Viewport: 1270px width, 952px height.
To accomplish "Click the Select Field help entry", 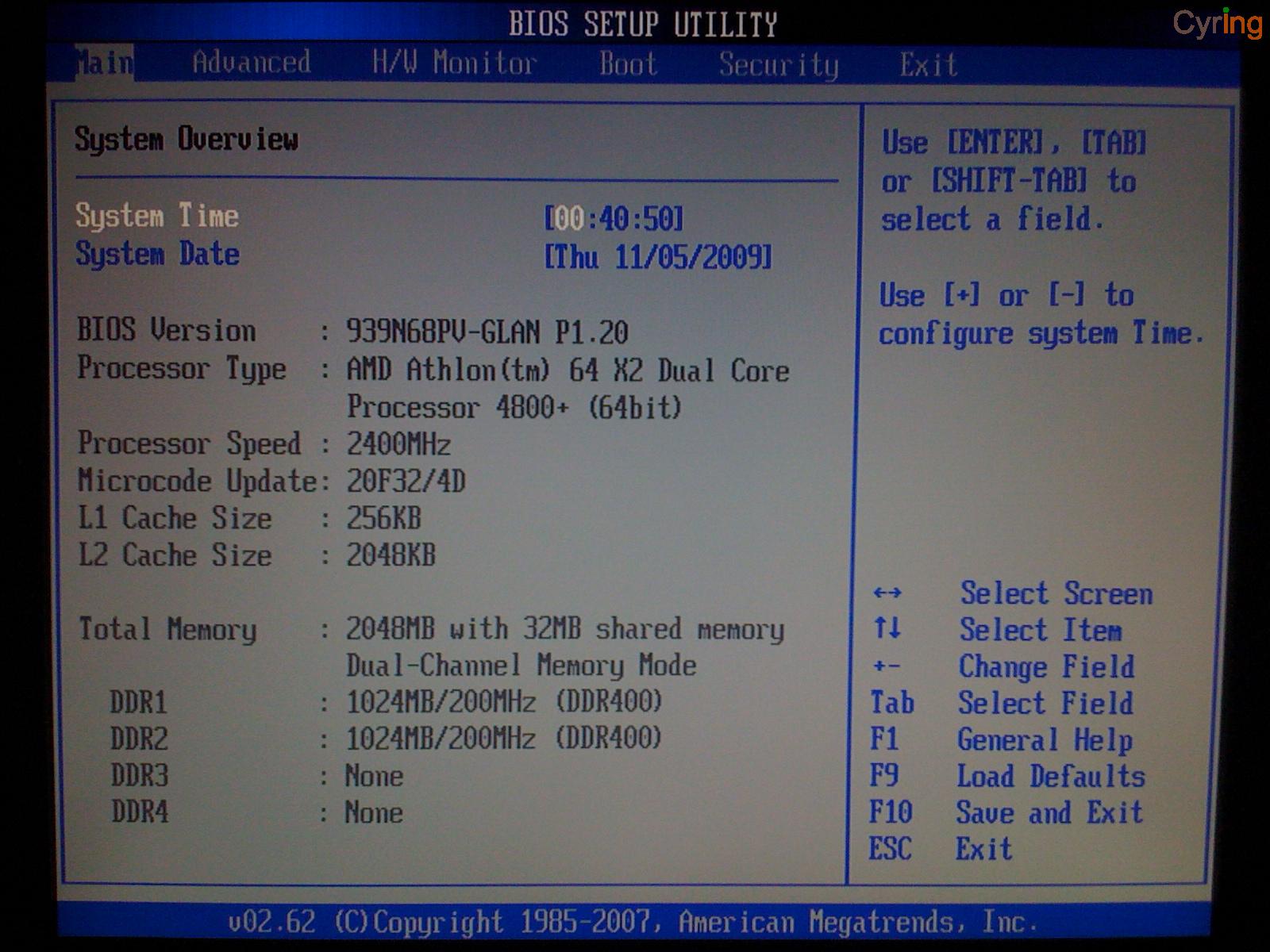I will tap(1045, 703).
